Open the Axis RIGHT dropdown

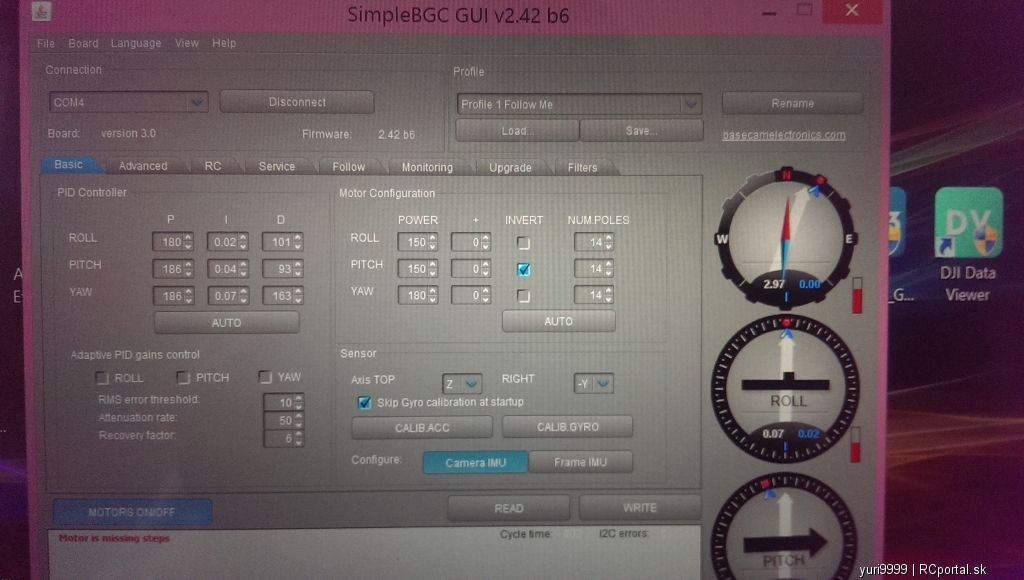coord(593,383)
